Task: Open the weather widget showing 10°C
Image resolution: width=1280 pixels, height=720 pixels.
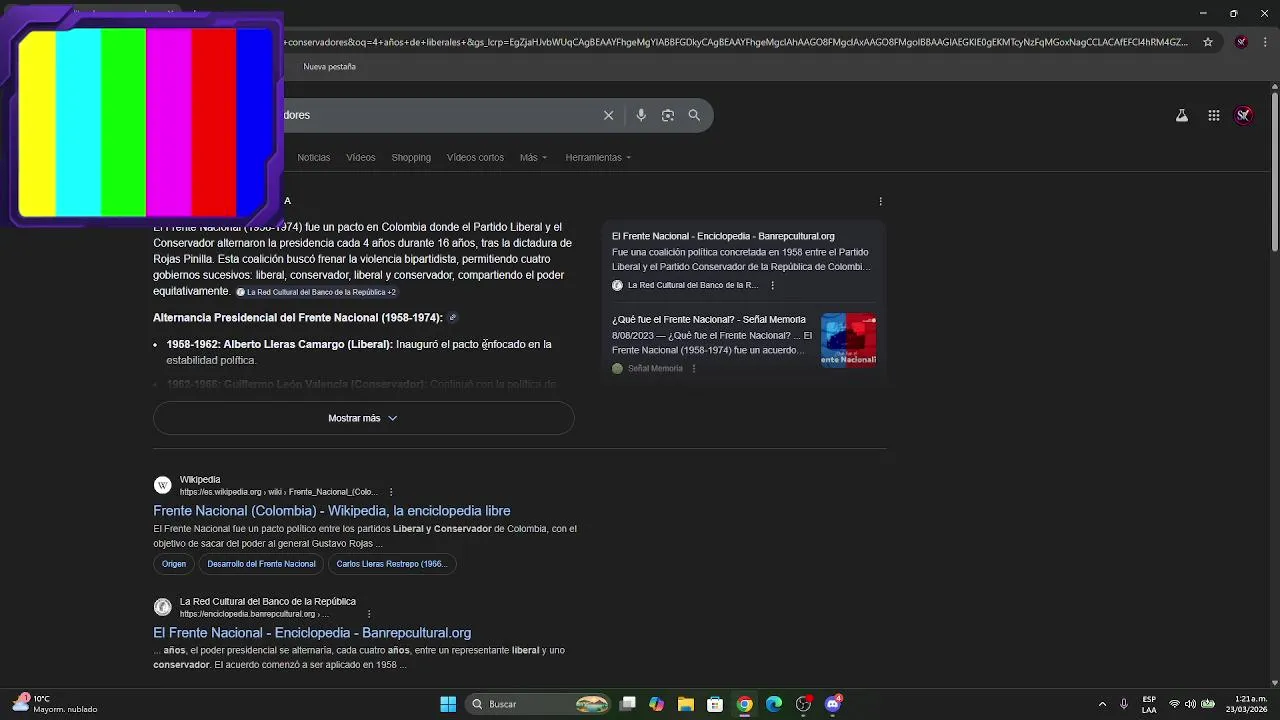Action: [x=55, y=704]
